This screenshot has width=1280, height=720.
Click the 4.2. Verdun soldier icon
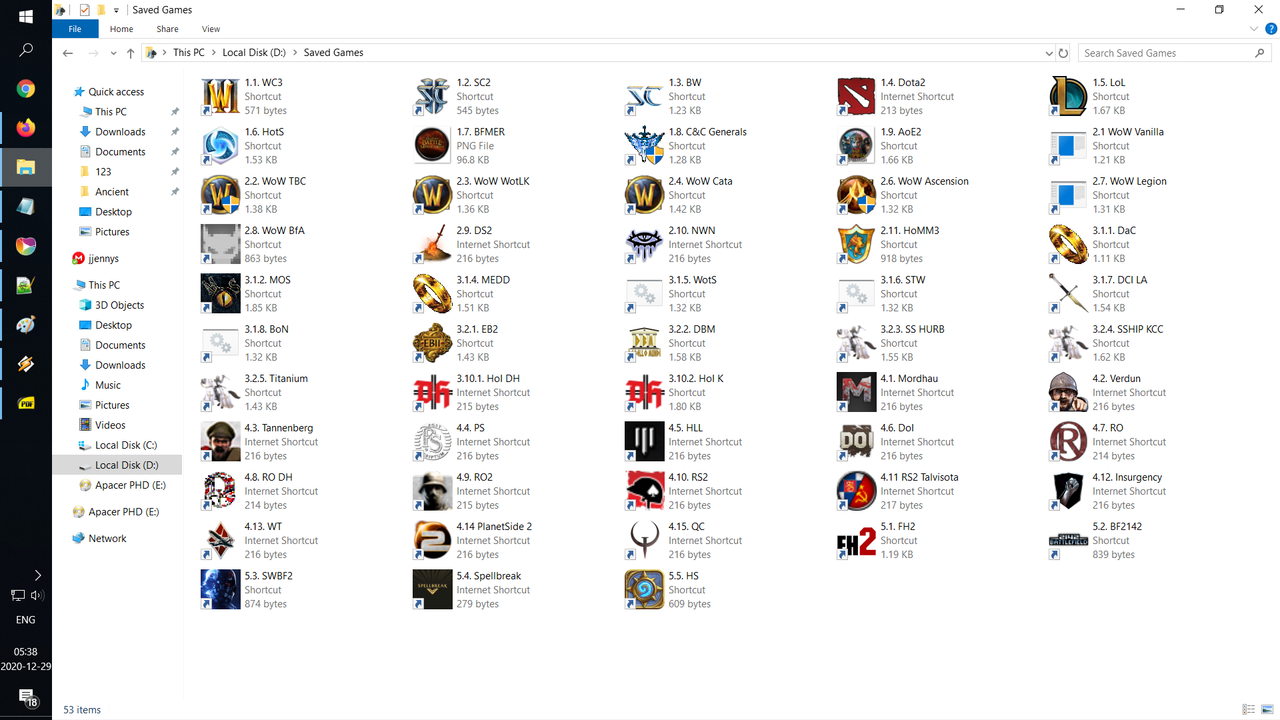click(1068, 392)
